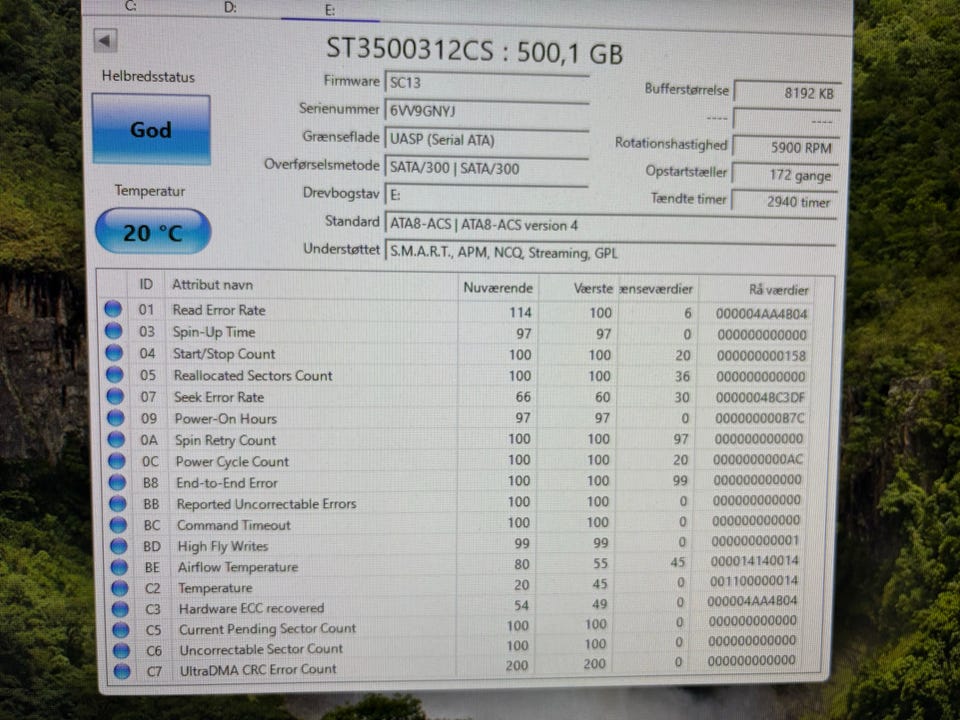Click the Nuværende column header
The width and height of the screenshot is (960, 720).
click(x=498, y=288)
